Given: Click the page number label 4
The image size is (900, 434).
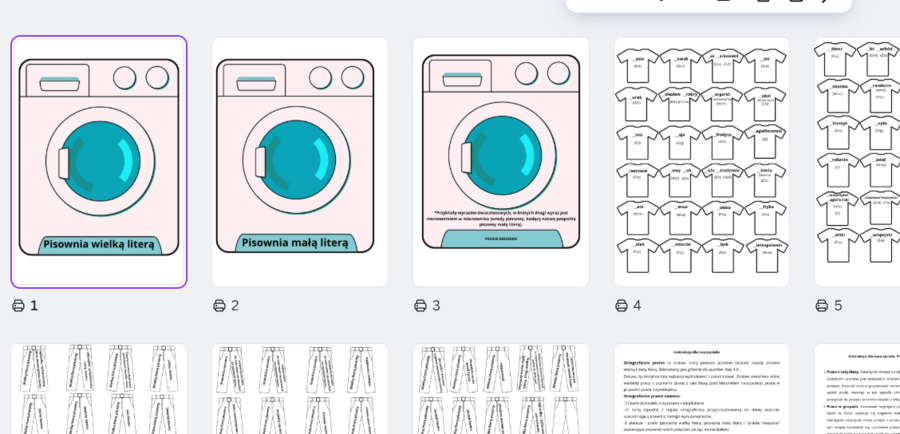Looking at the screenshot, I should [637, 306].
